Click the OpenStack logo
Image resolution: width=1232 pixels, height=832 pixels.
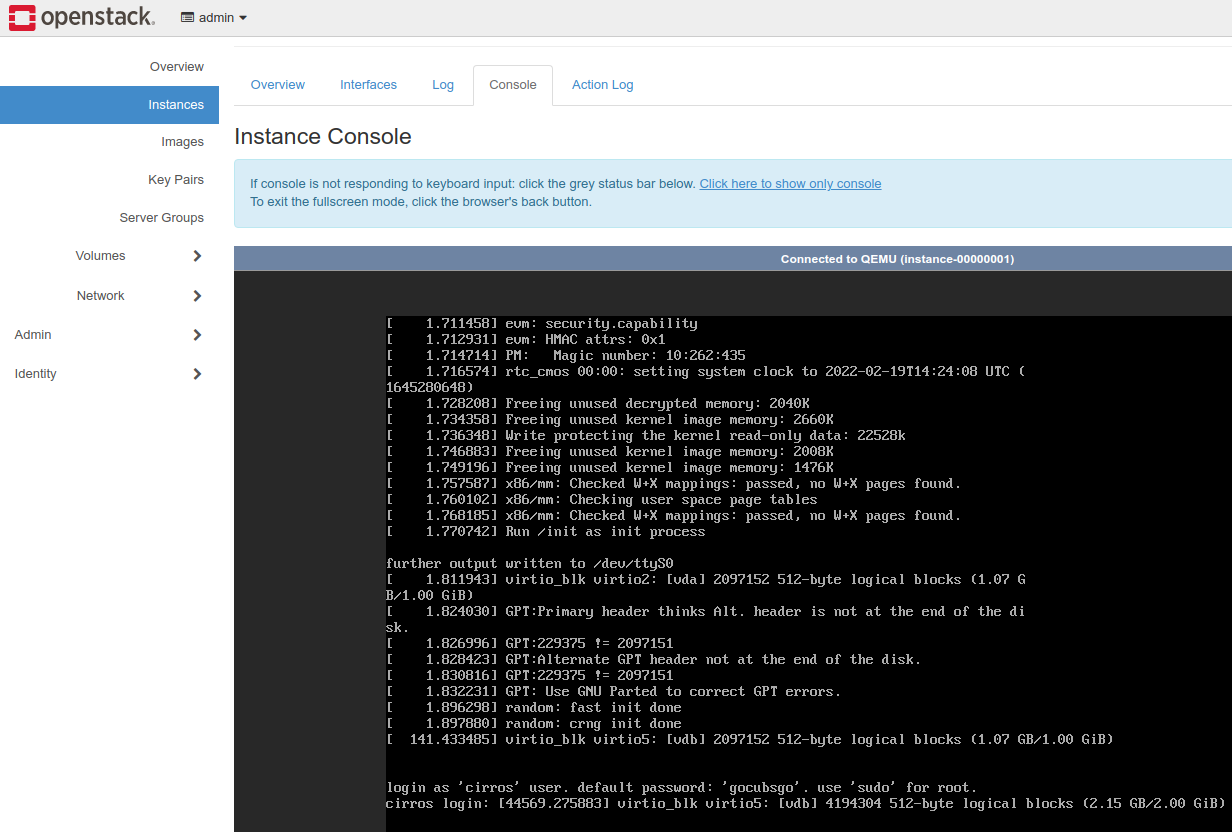tap(82, 17)
